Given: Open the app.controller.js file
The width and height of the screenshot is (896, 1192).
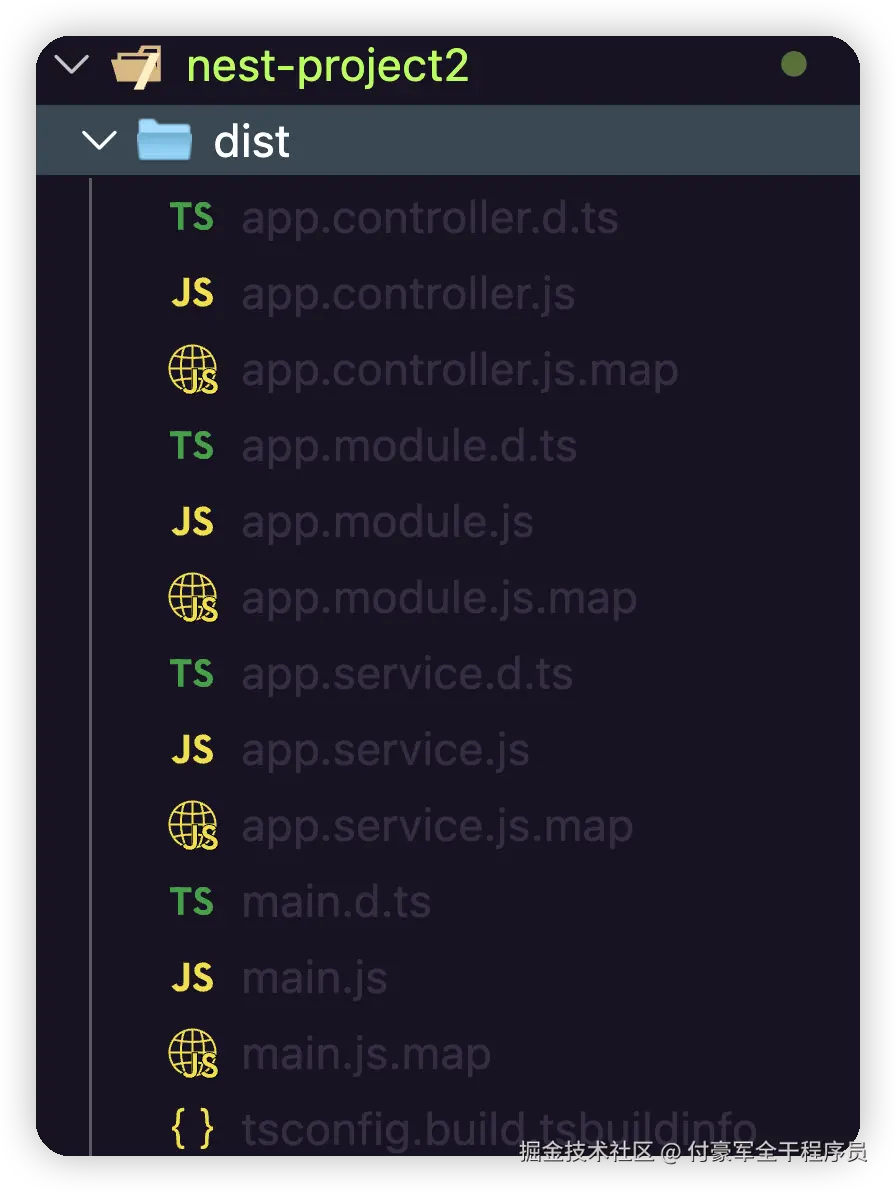Looking at the screenshot, I should pos(408,295).
